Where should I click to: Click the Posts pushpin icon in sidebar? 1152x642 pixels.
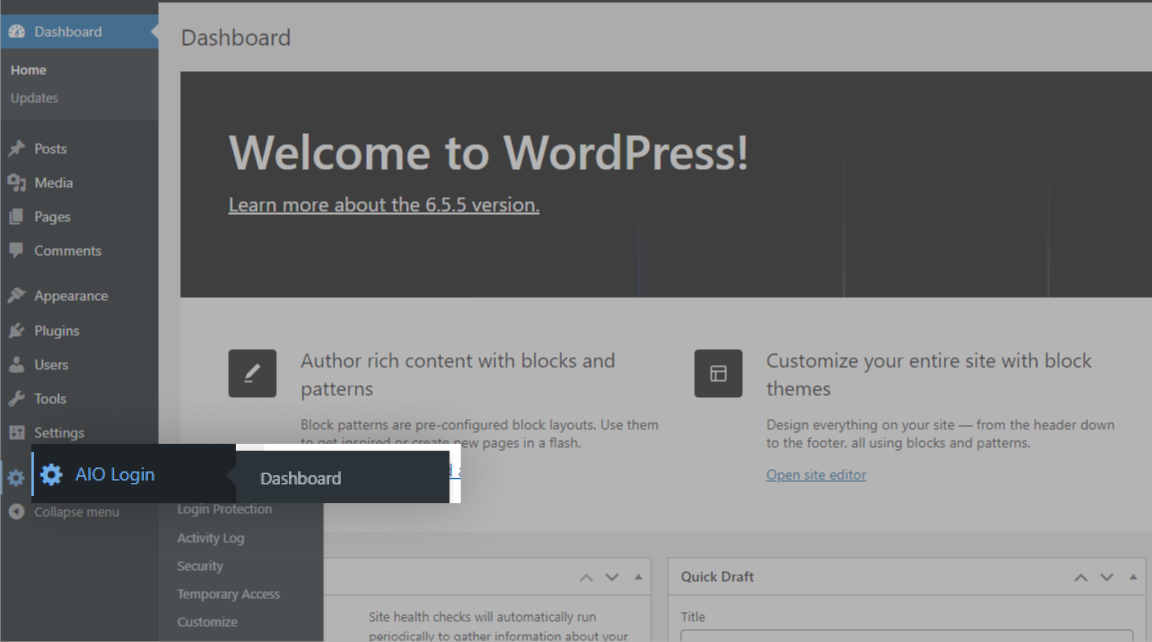pyautogui.click(x=16, y=149)
